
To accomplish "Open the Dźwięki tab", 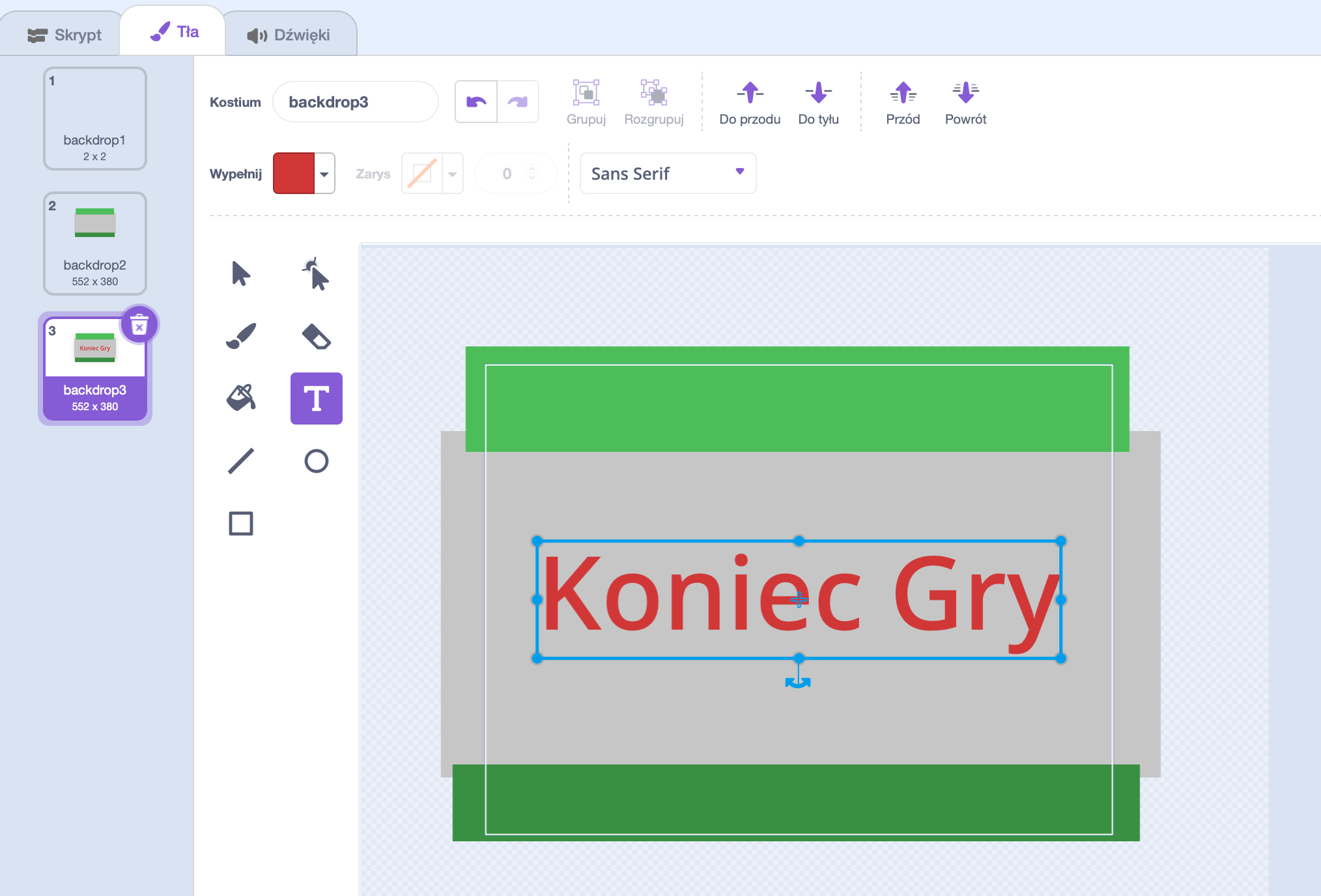I will (x=289, y=35).
